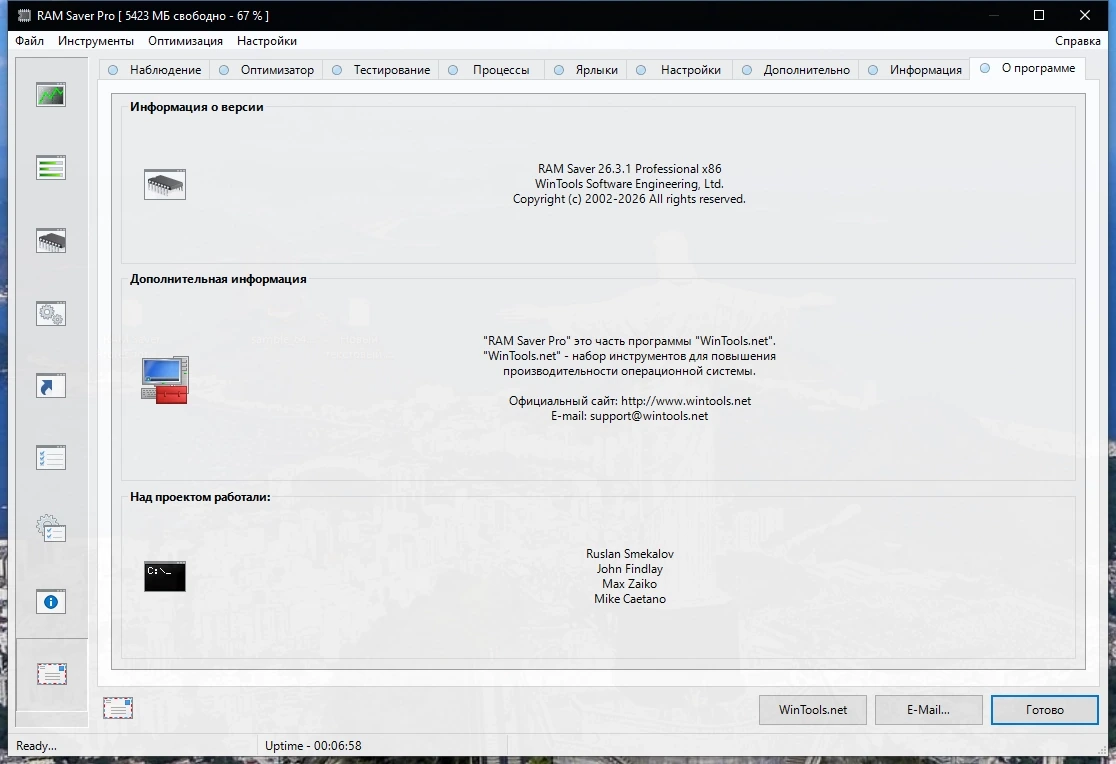
Task: Click the WinTools Software Engineering, Ltd. text
Action: click(629, 184)
